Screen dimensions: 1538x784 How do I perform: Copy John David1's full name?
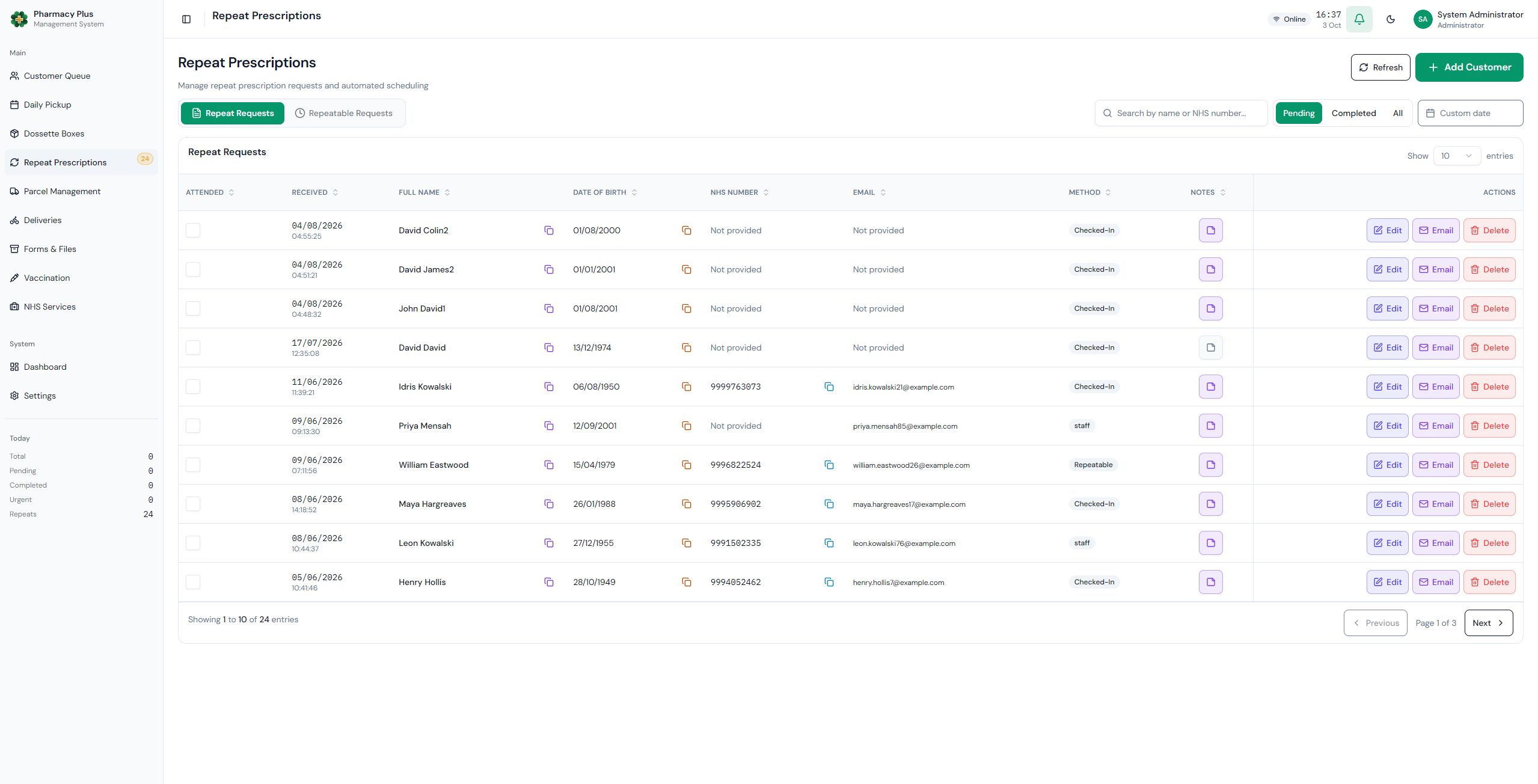click(x=548, y=308)
